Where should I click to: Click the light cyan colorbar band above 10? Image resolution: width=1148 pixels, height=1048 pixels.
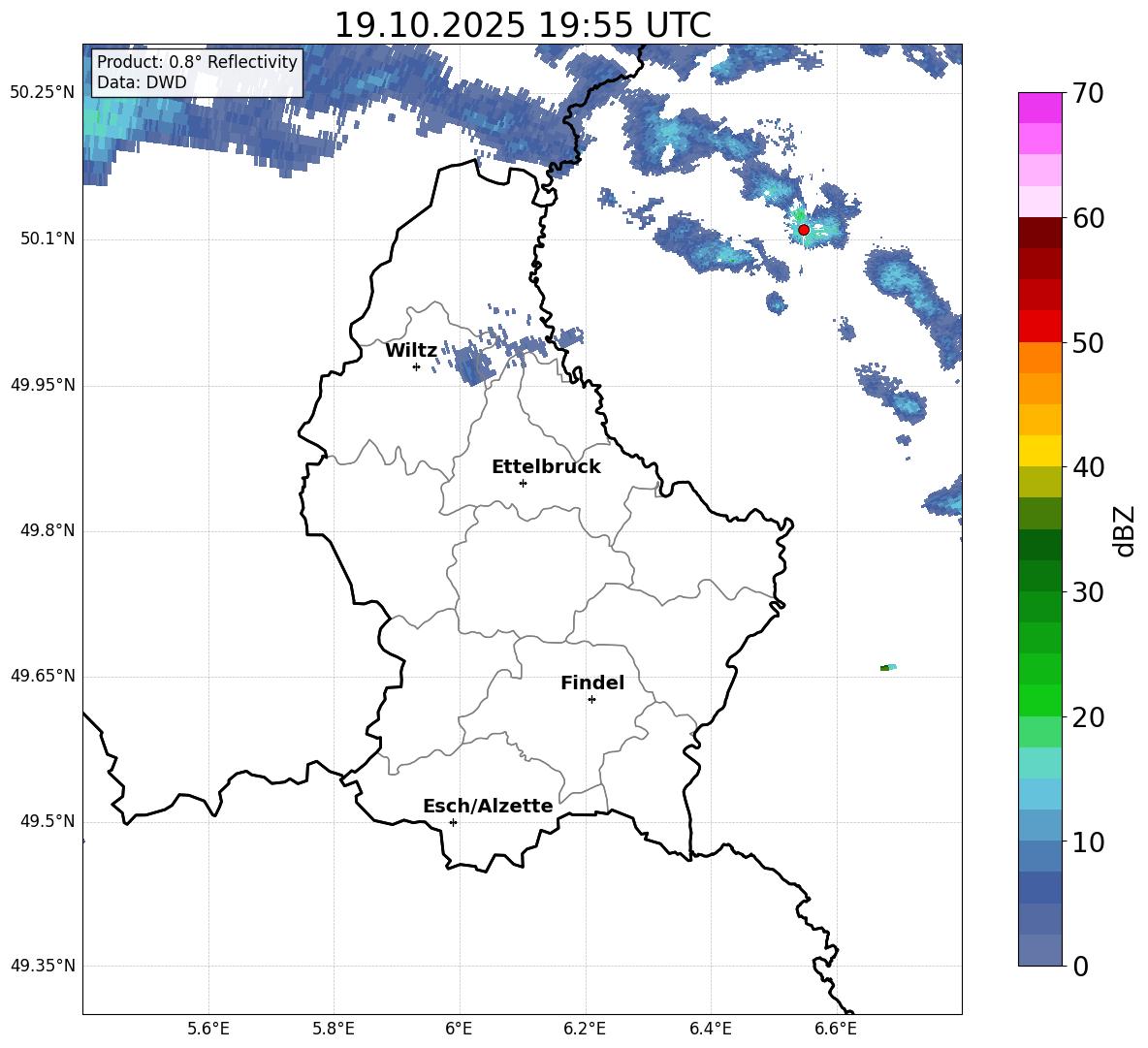pyautogui.click(x=1039, y=795)
